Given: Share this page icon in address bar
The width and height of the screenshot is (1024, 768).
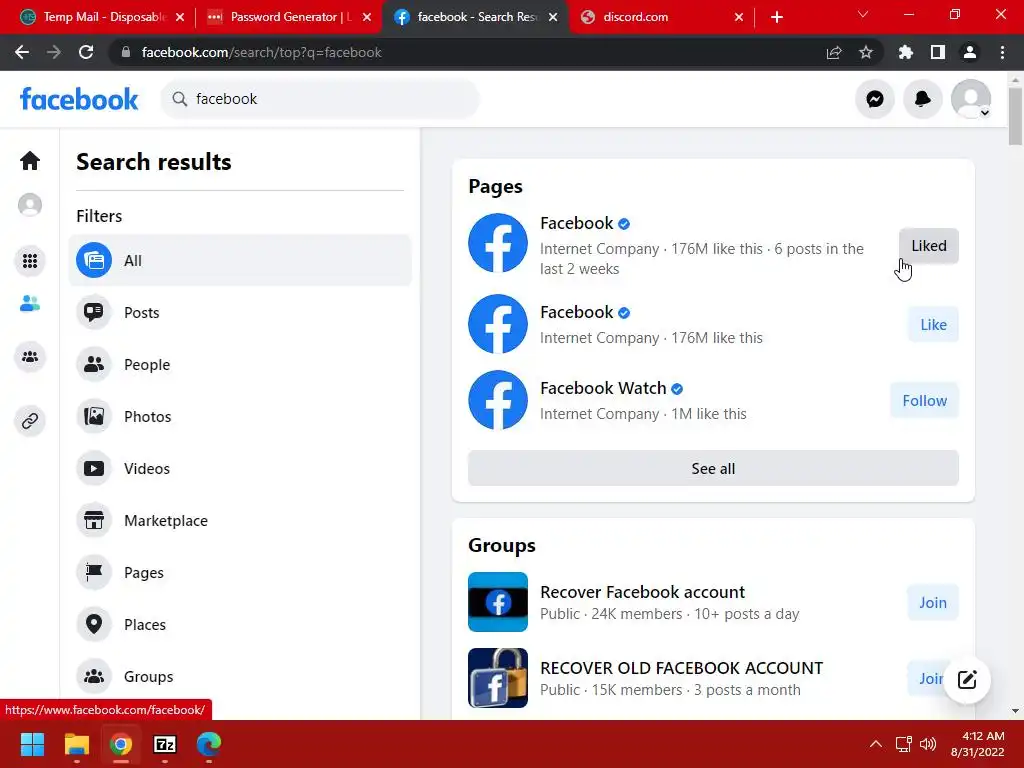Looking at the screenshot, I should click(834, 52).
